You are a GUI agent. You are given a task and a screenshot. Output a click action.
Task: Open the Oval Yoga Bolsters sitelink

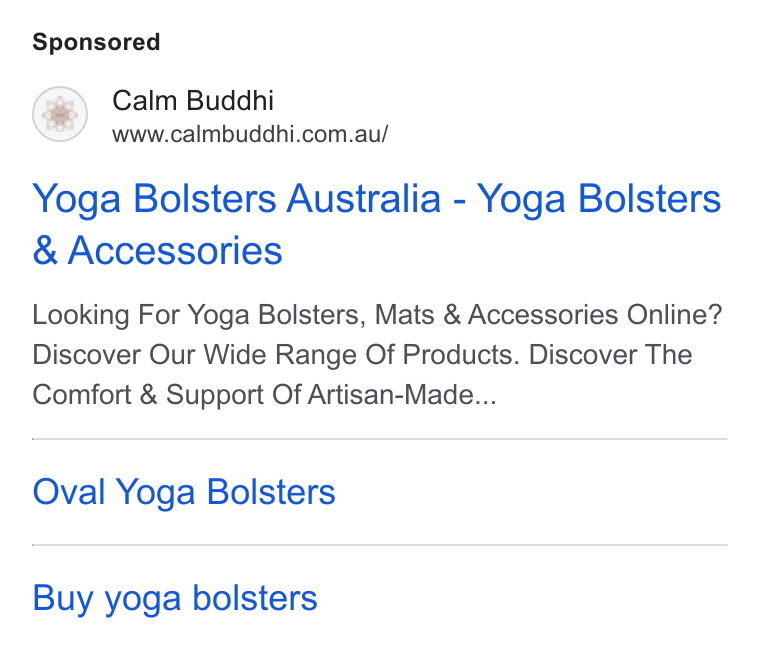[x=184, y=492]
